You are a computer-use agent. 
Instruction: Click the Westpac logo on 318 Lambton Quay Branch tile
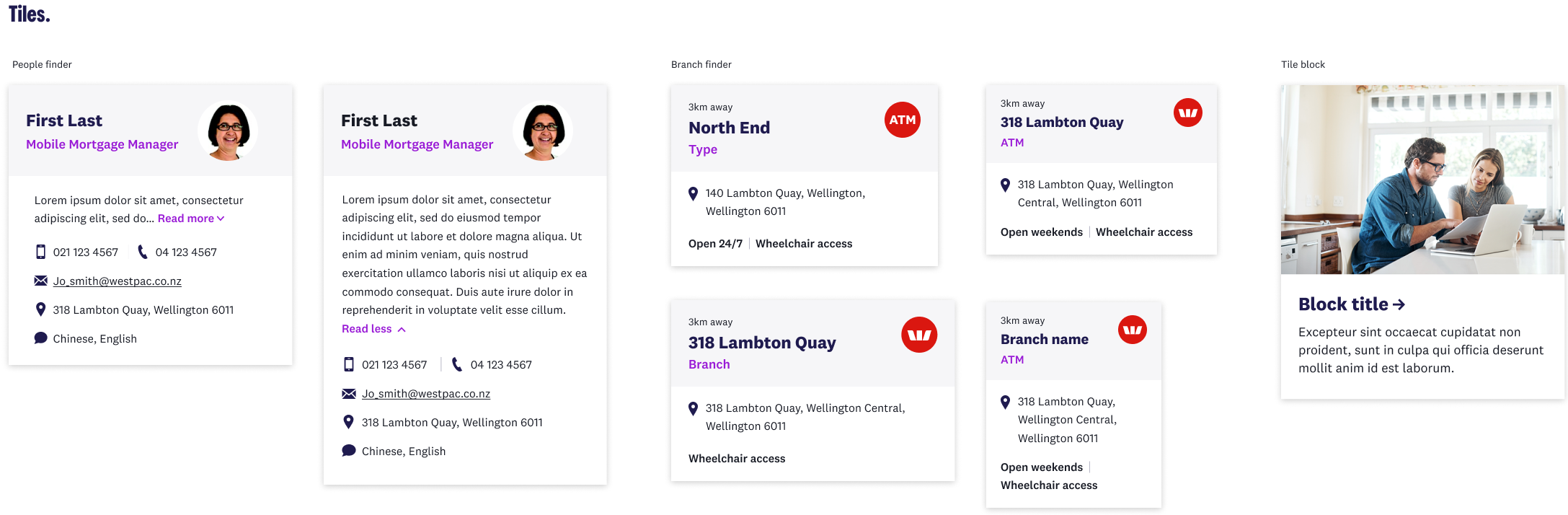click(x=919, y=335)
